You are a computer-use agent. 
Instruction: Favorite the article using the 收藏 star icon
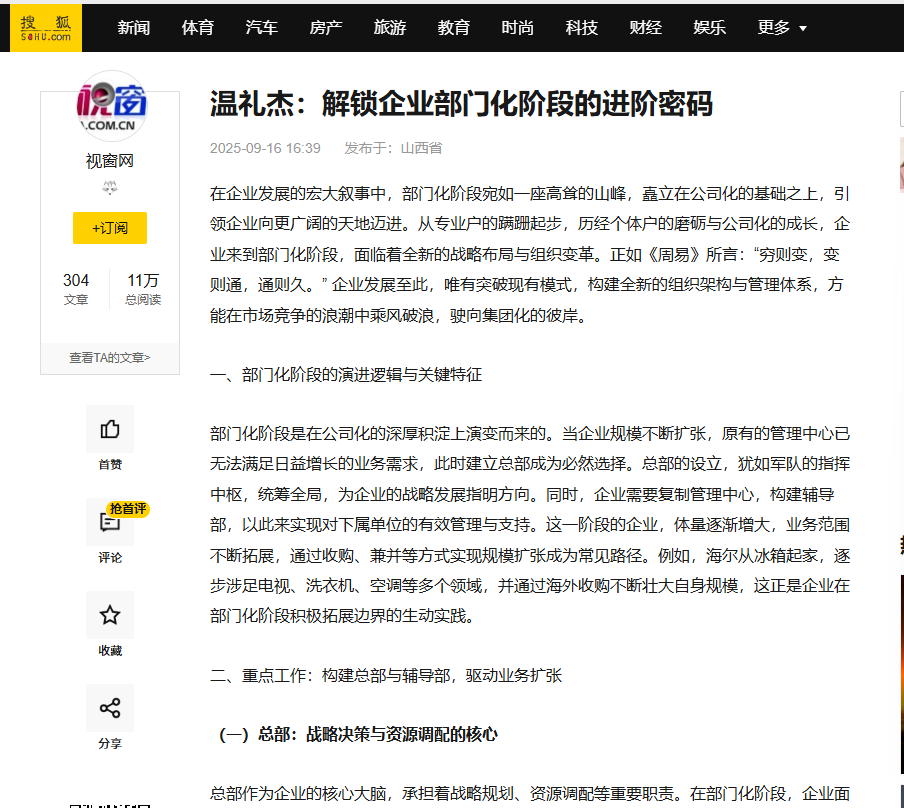click(110, 614)
